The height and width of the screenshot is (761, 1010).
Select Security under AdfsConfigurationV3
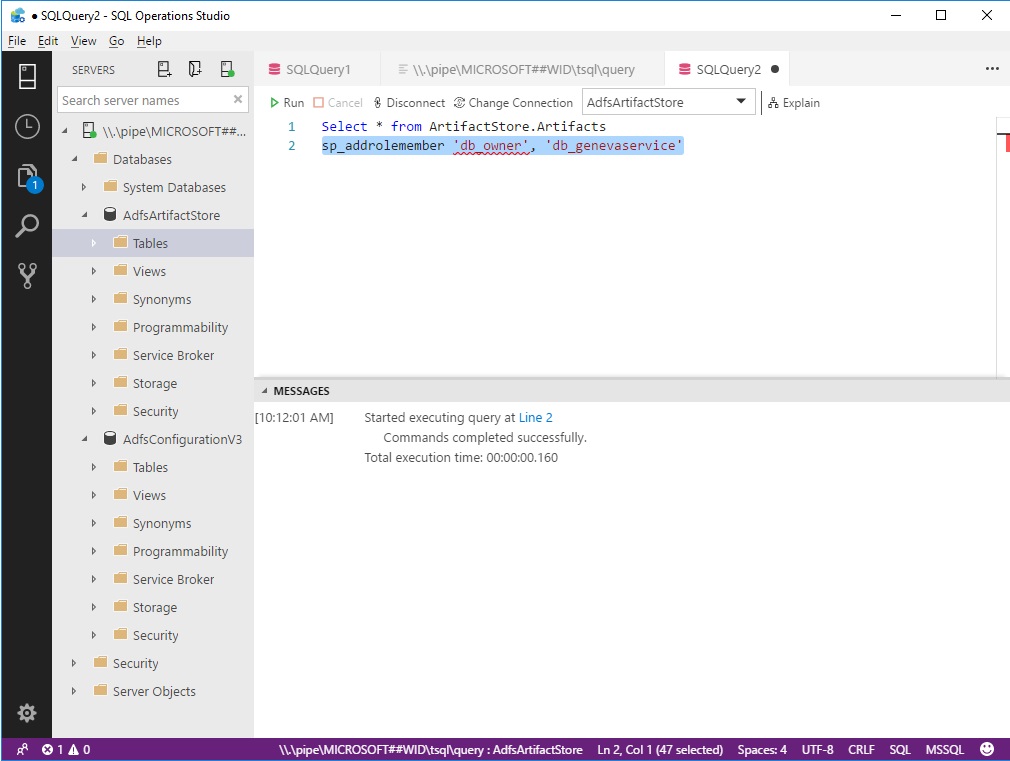pos(153,635)
